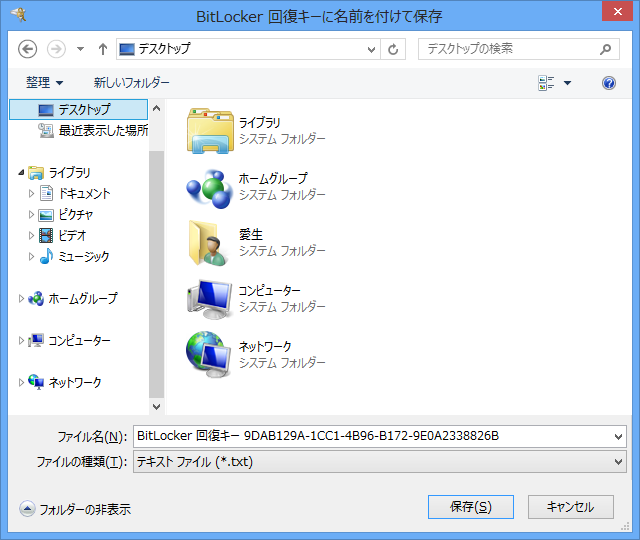Toggle フォルダーの非表示 to hide folders
Image resolution: width=640 pixels, height=540 pixels.
point(75,509)
